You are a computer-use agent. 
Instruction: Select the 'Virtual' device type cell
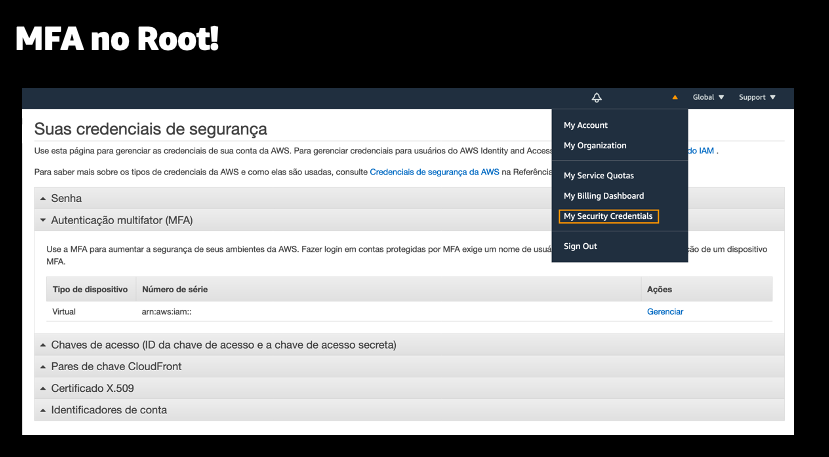(64, 312)
